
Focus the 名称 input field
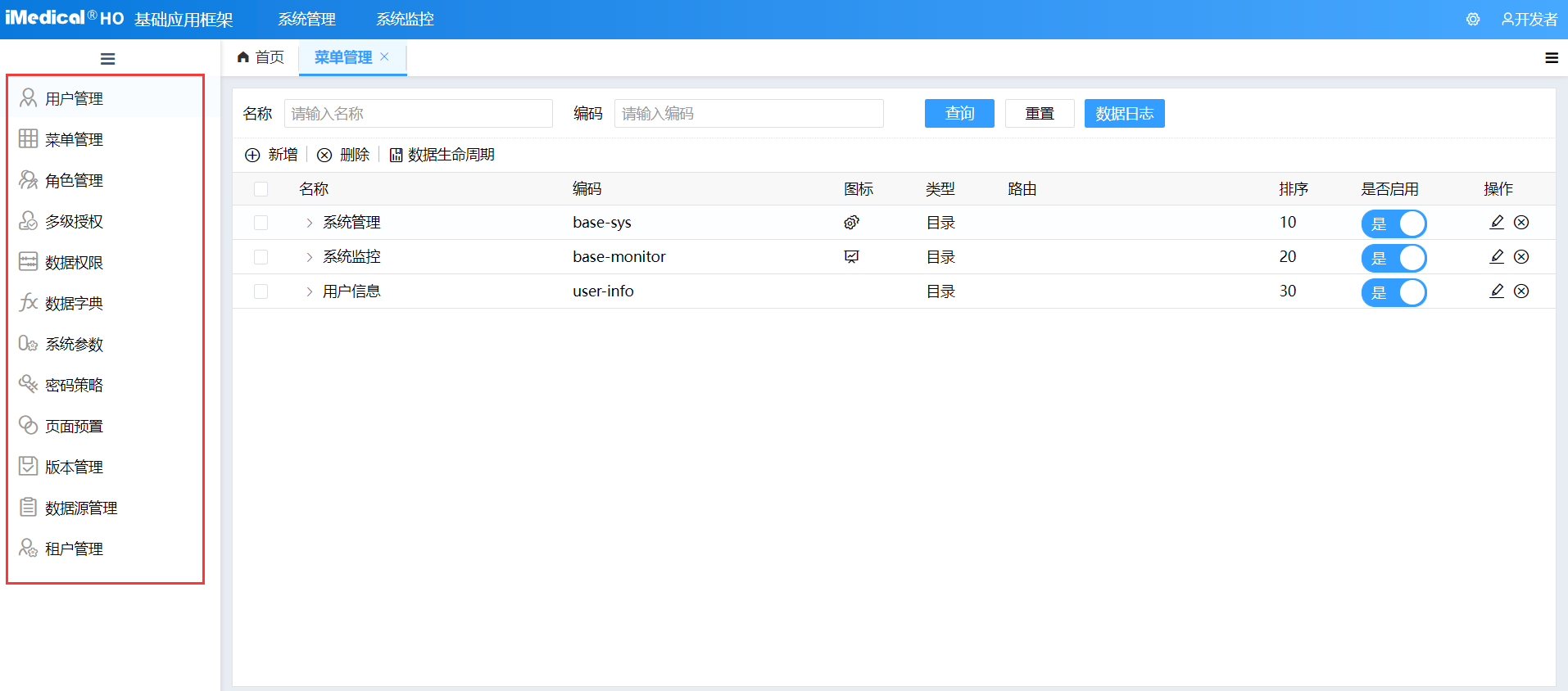click(419, 113)
